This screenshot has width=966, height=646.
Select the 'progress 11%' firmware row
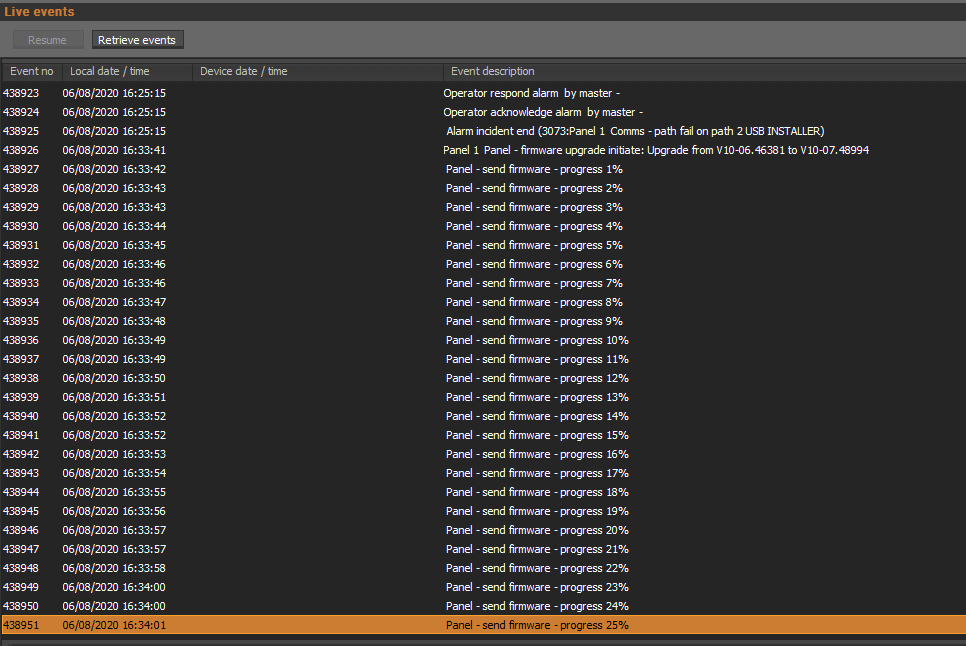(x=483, y=360)
